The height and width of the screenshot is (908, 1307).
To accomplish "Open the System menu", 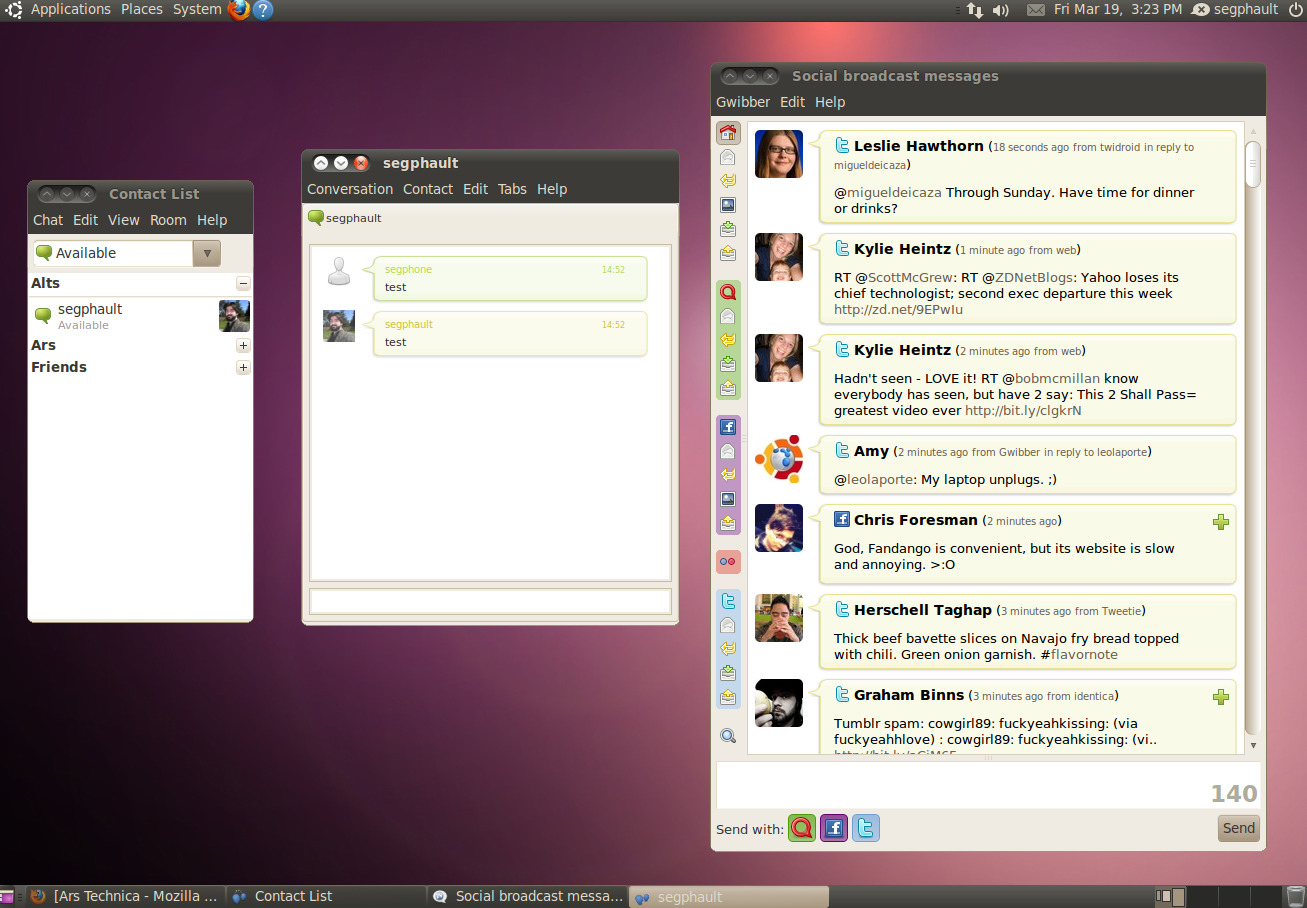I will click(x=197, y=10).
